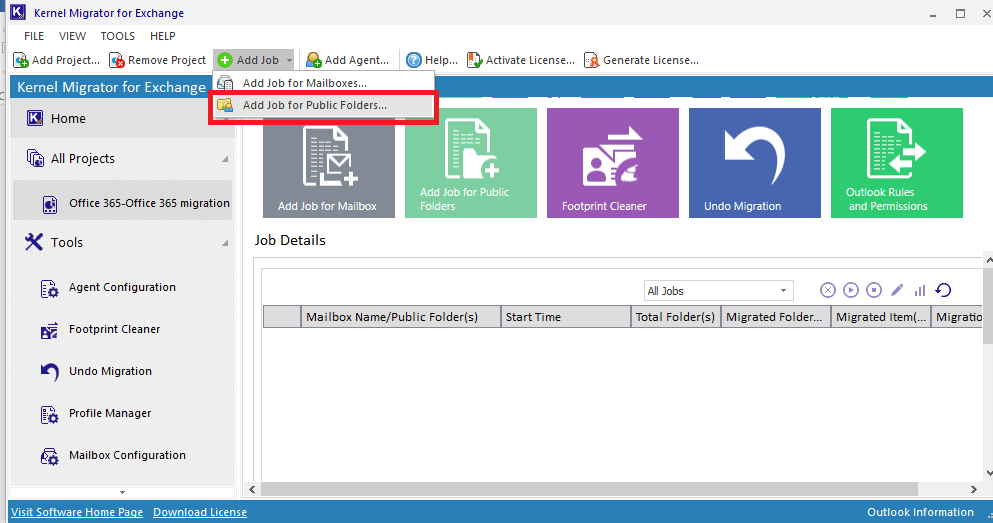993x523 pixels.
Task: Open the TOOLS menu
Action: [x=118, y=36]
